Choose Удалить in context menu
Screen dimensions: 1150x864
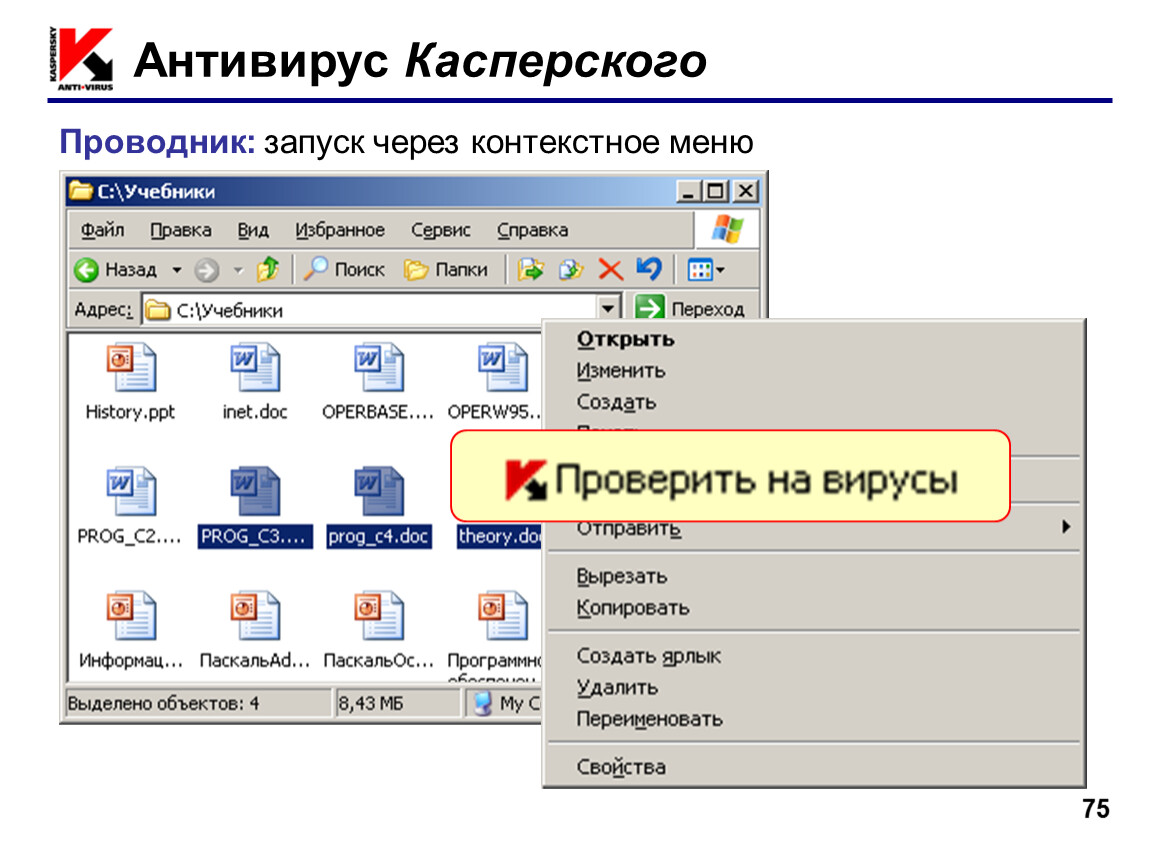(617, 687)
